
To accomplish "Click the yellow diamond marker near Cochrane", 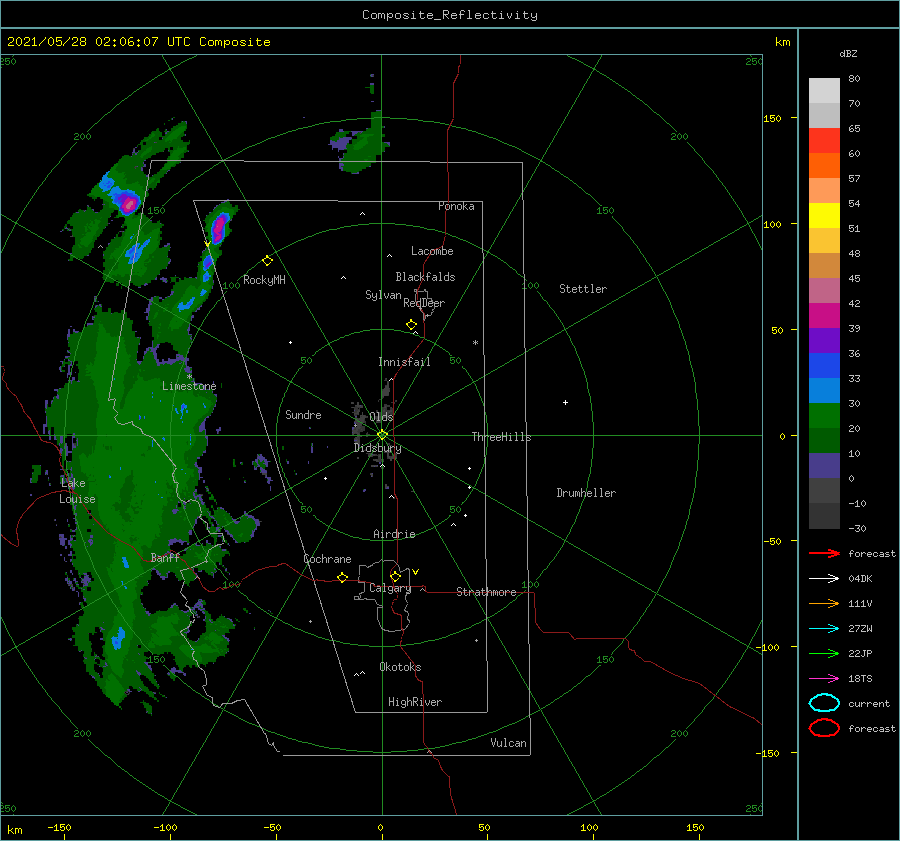I will [x=342, y=577].
